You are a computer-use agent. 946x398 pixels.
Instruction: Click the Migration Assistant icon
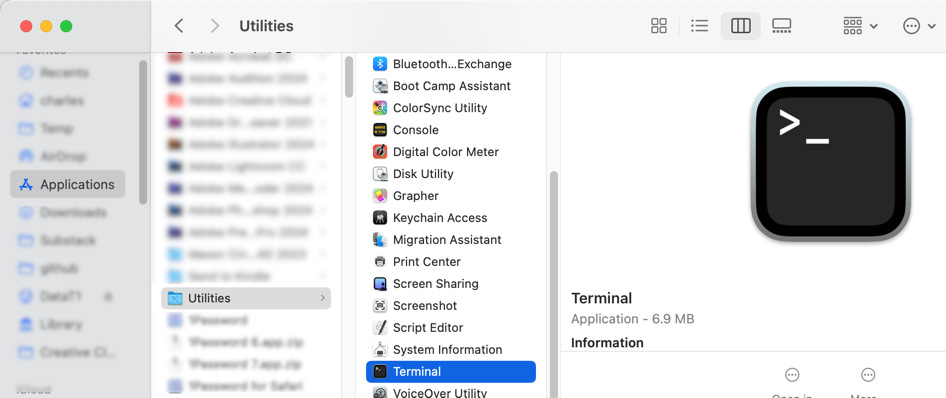379,239
